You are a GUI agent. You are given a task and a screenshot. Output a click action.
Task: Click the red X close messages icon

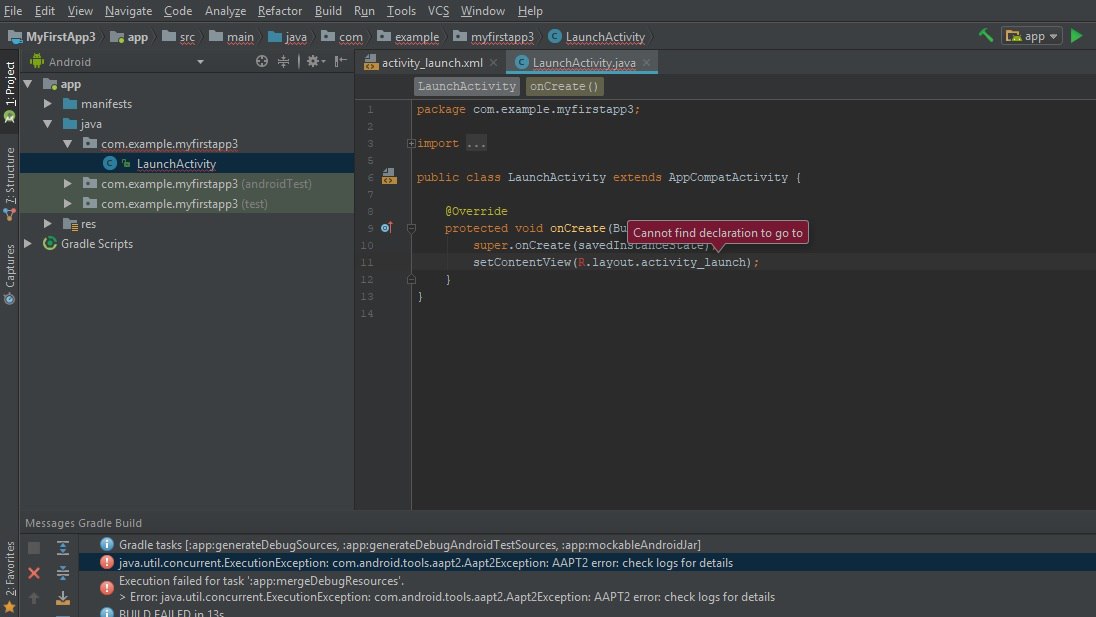click(34, 573)
